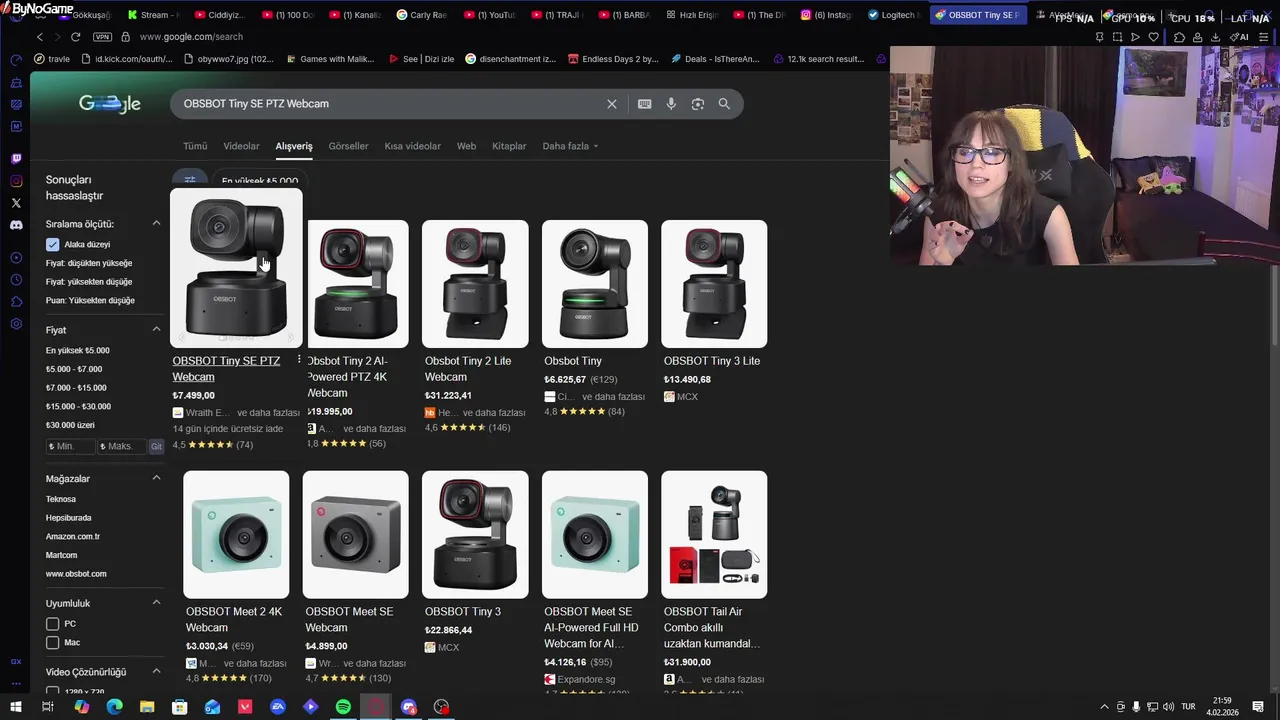Open File Explorer from the taskbar
The width and height of the screenshot is (1280, 720).
pyautogui.click(x=147, y=707)
